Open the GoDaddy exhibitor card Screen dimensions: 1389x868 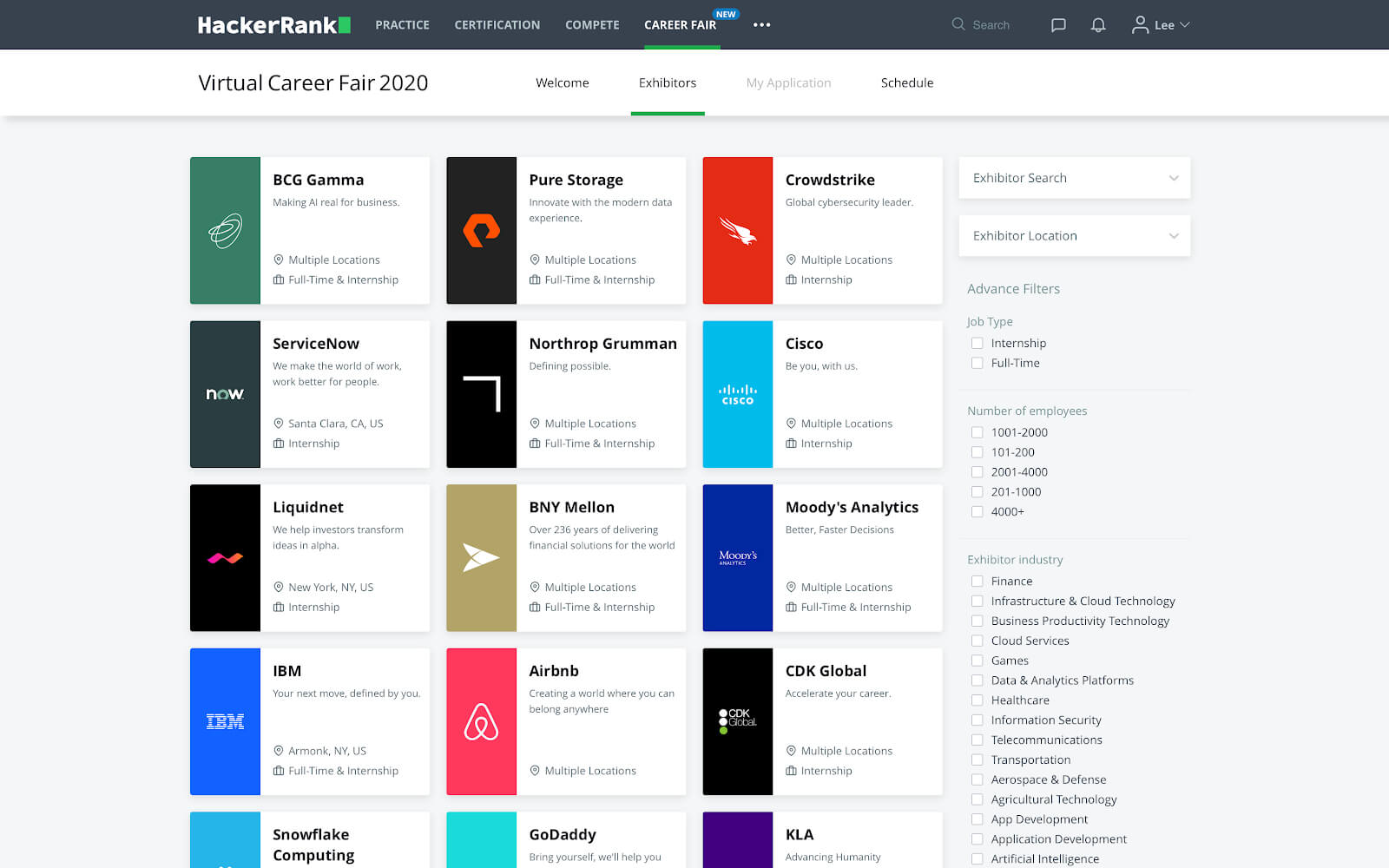click(x=566, y=840)
